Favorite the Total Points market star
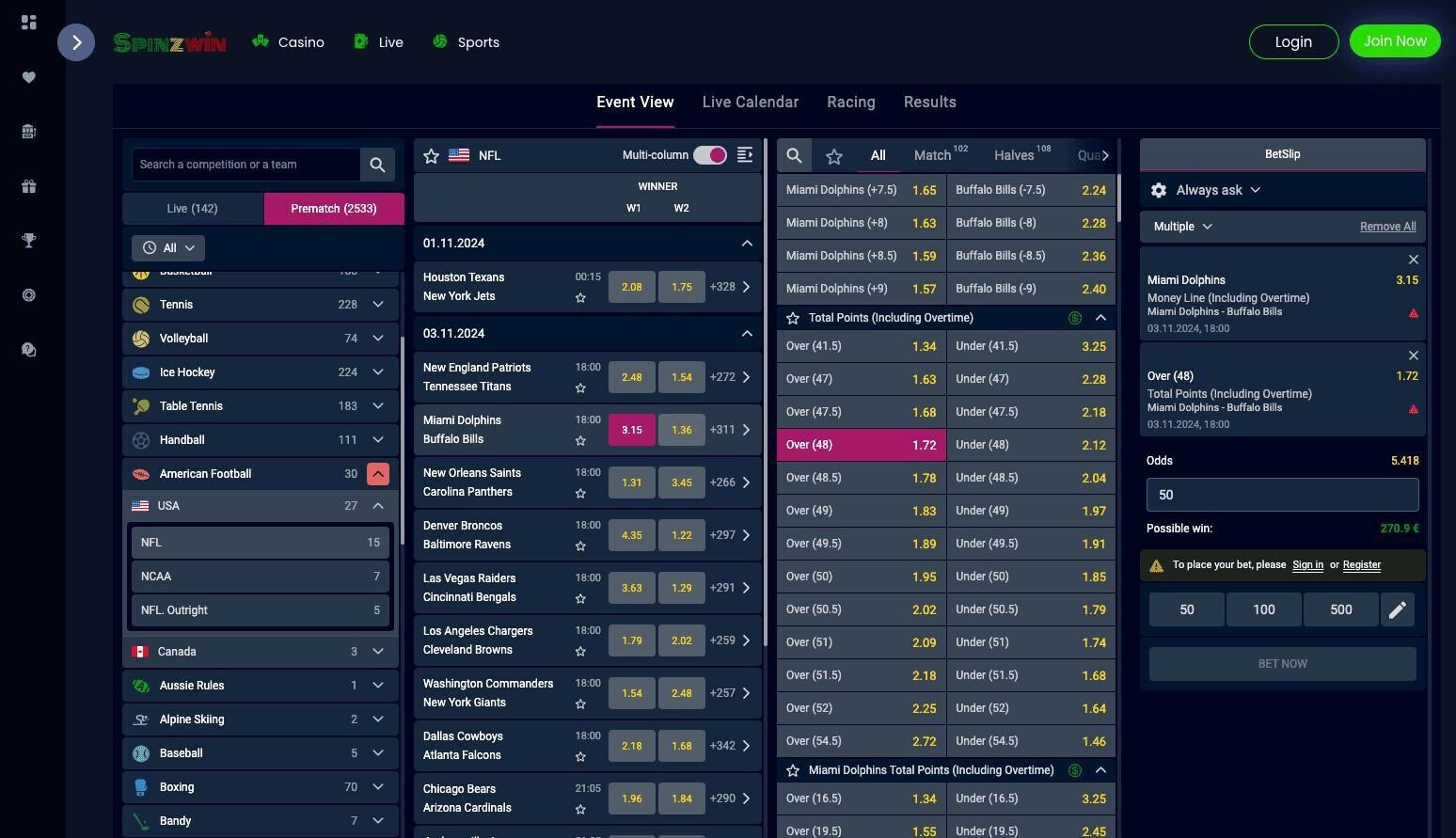 tap(793, 318)
